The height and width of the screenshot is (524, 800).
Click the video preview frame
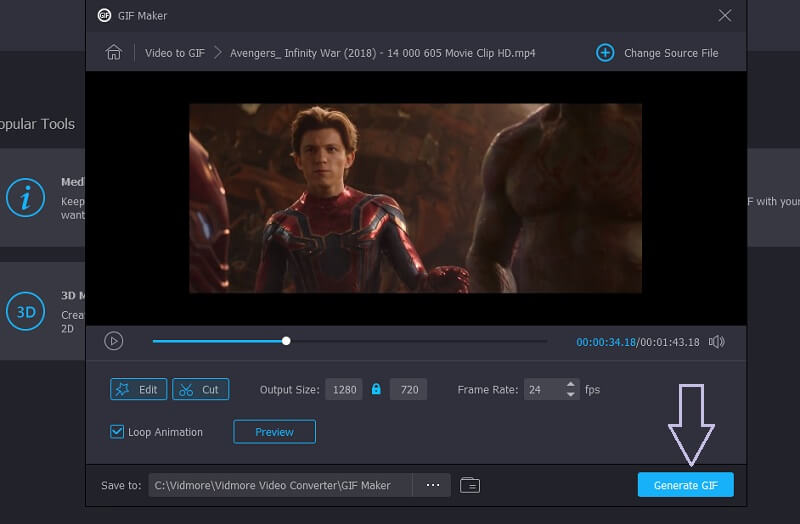click(x=415, y=198)
